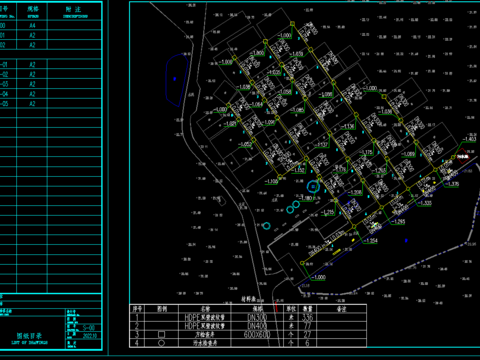Click the blue dot inside the blue polygon outline

(174, 79)
